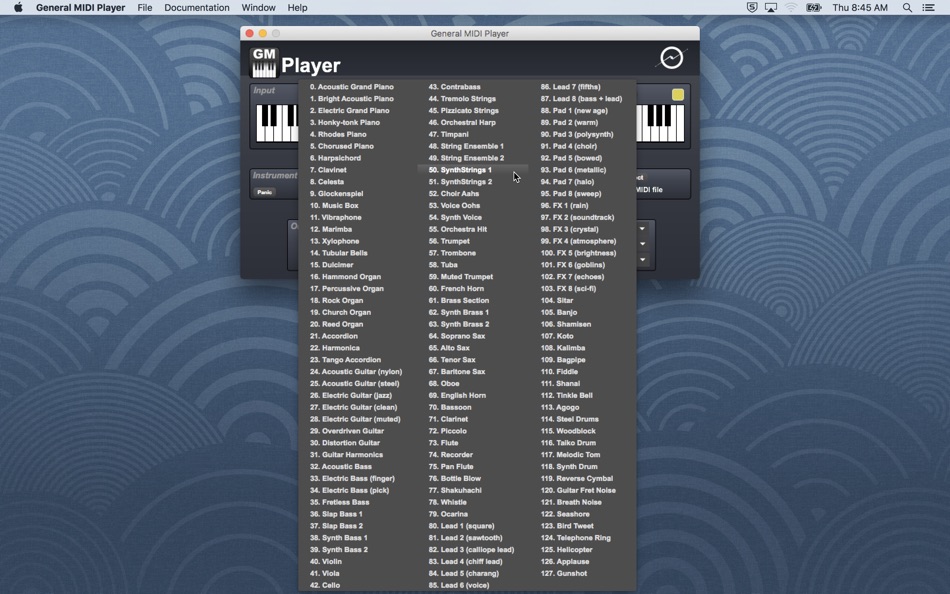Select 40. Violin
This screenshot has width=950, height=594.
coord(326,562)
